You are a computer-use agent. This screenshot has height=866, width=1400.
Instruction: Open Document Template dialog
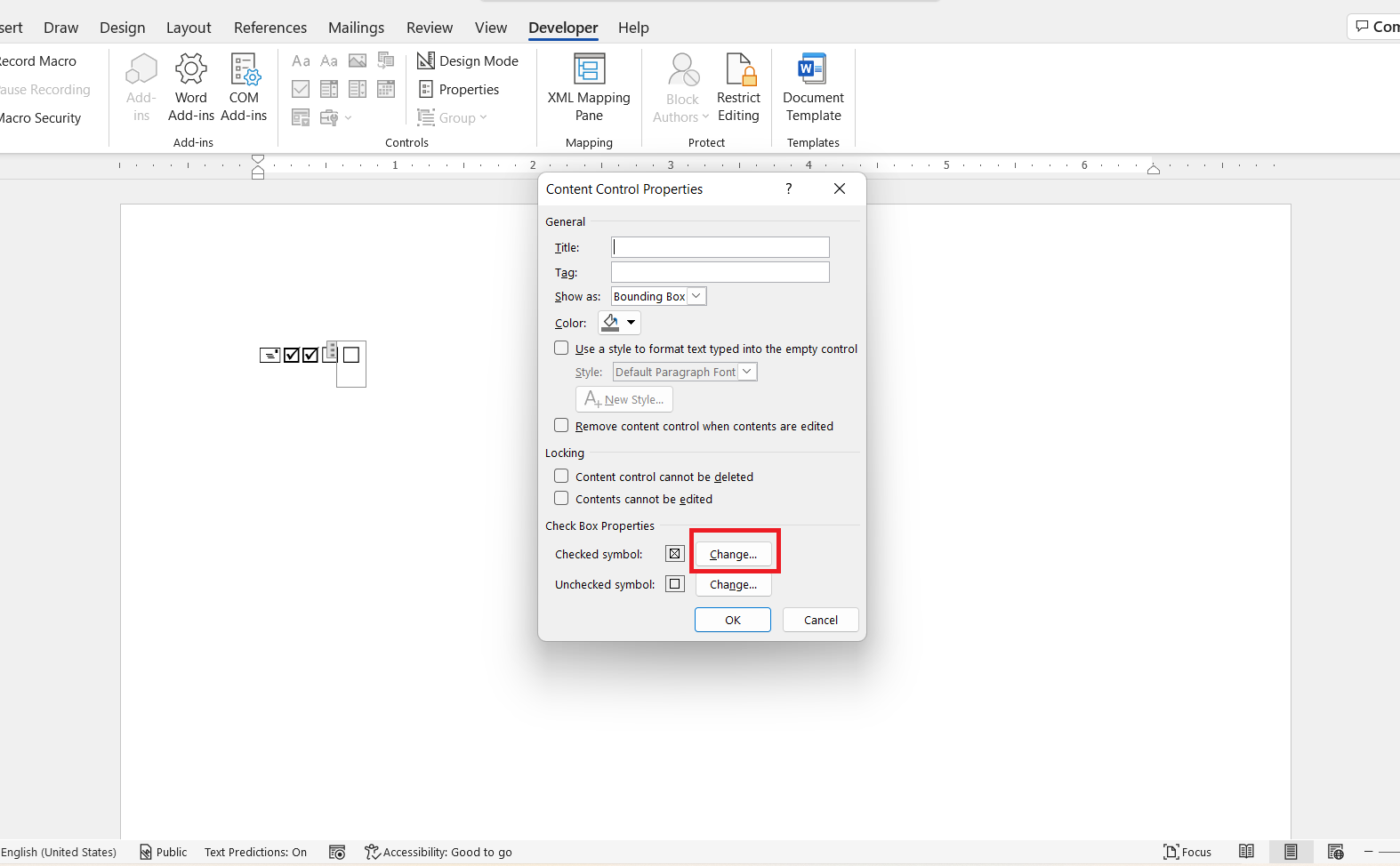click(x=813, y=87)
